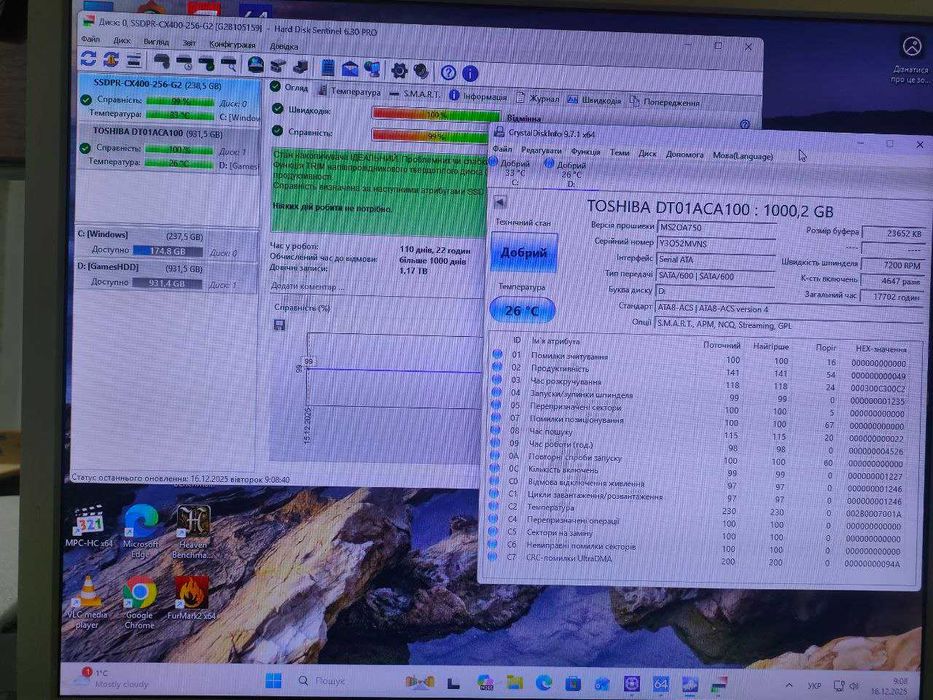Image resolution: width=933 pixels, height=700 pixels.
Task: Click the globe toolbar icon in Hard Disk Sentinel
Action: pos(256,65)
